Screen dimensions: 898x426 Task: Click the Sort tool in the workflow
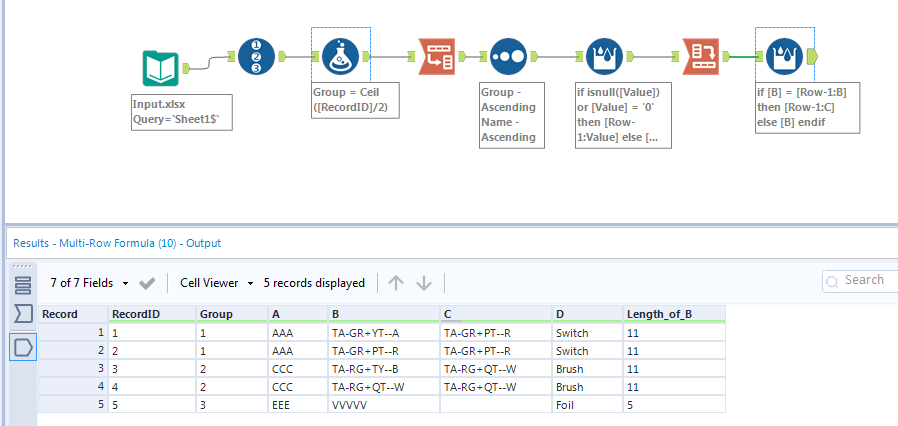pyautogui.click(x=508, y=57)
